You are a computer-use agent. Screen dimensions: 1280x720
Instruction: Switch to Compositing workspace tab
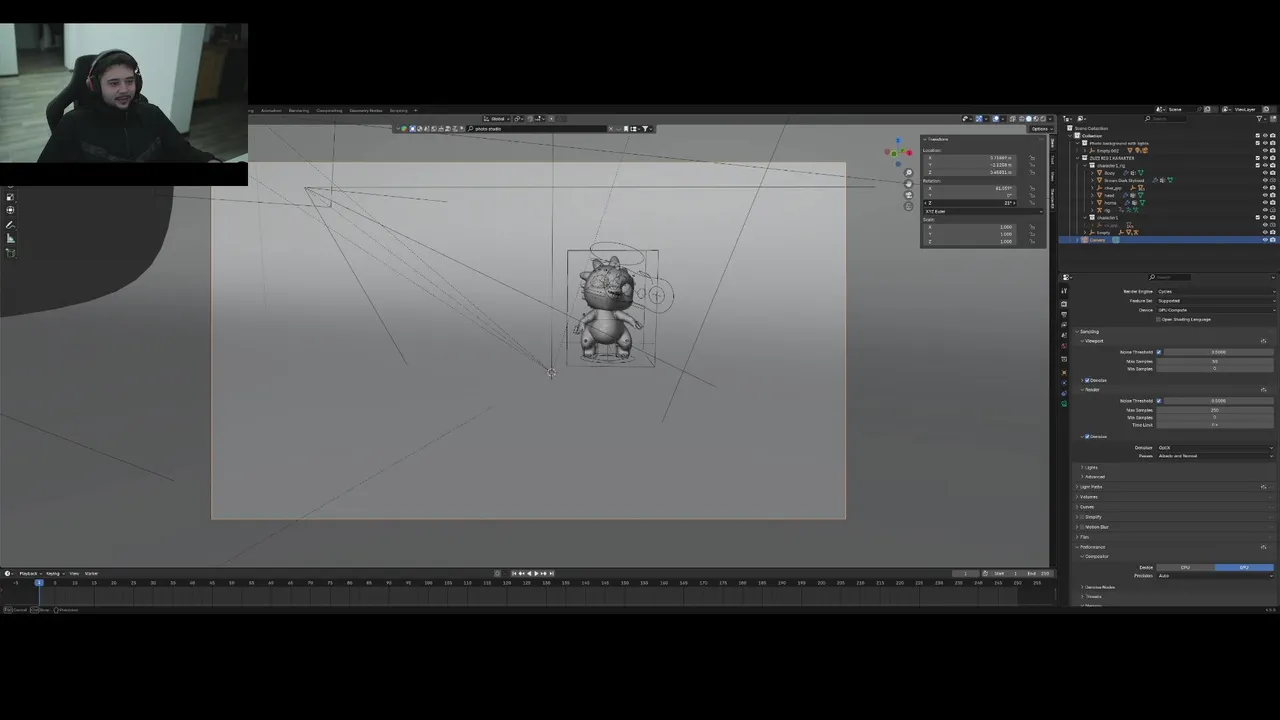(329, 110)
